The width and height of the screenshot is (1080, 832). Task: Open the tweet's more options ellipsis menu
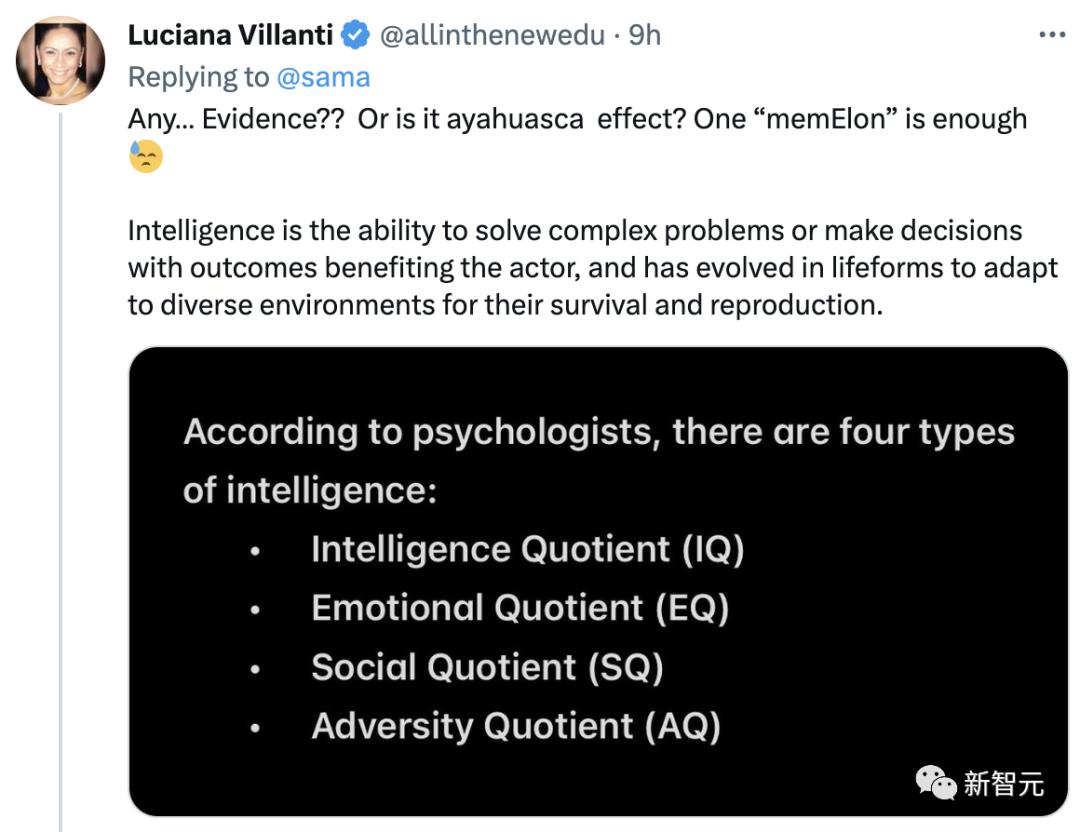tap(1052, 35)
